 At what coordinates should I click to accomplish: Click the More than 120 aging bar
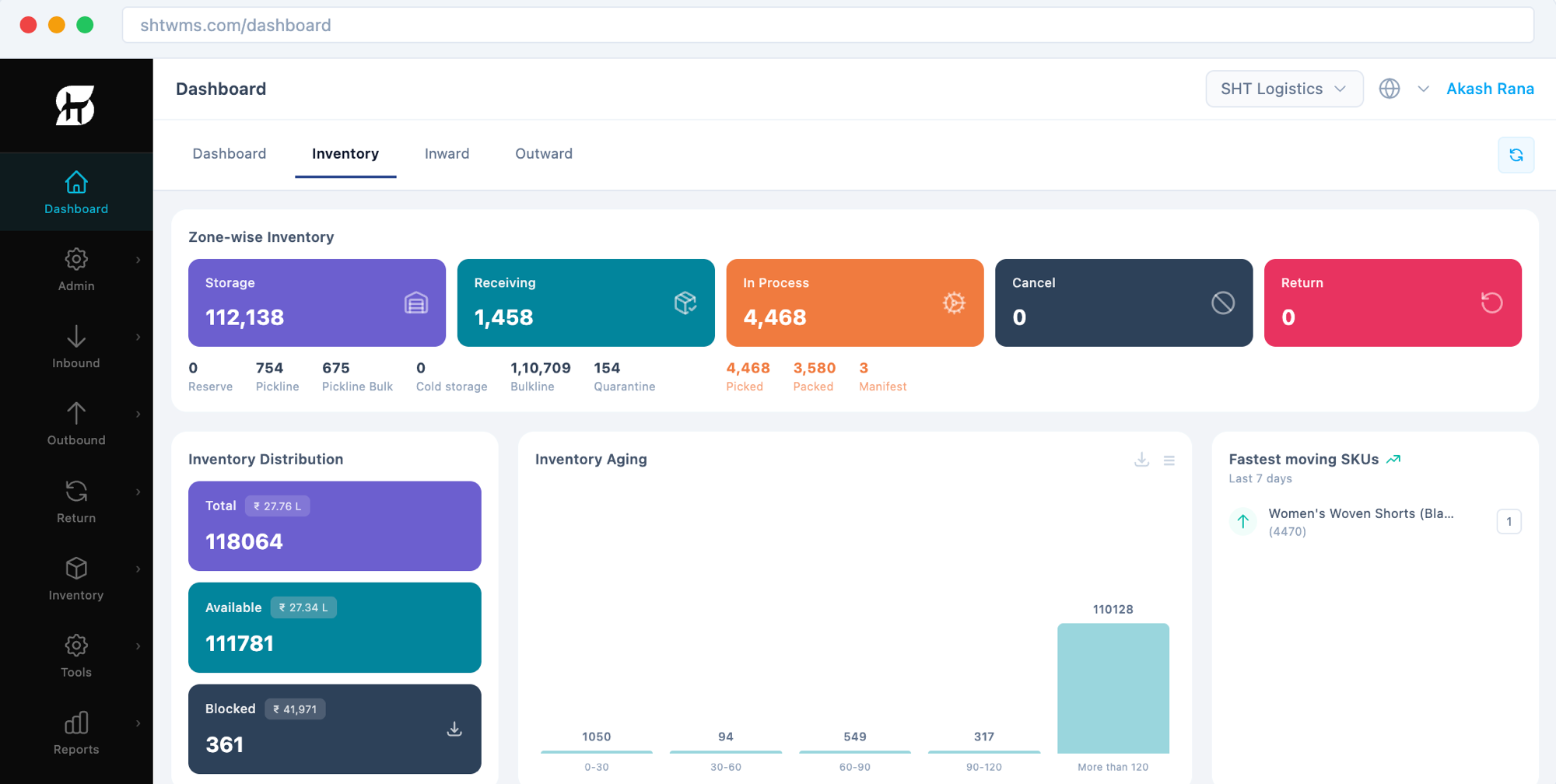(x=1113, y=688)
